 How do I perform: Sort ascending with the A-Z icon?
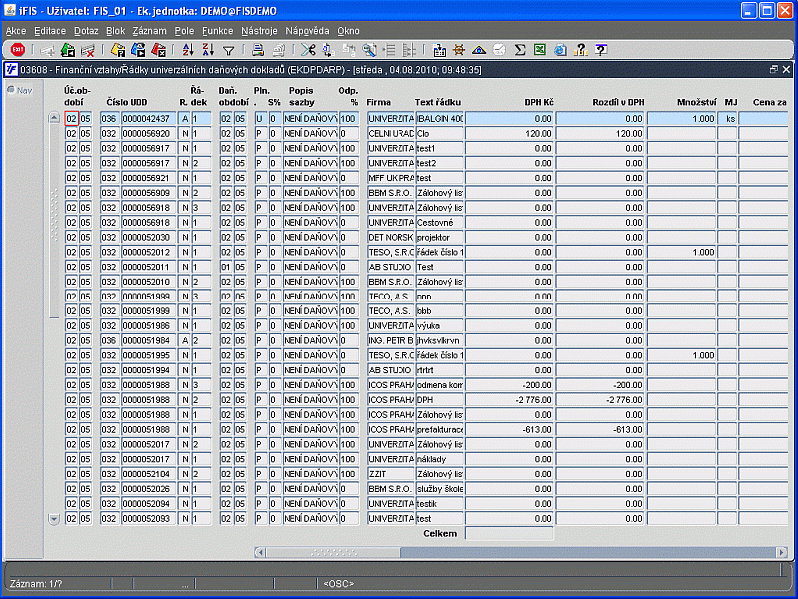(187, 49)
